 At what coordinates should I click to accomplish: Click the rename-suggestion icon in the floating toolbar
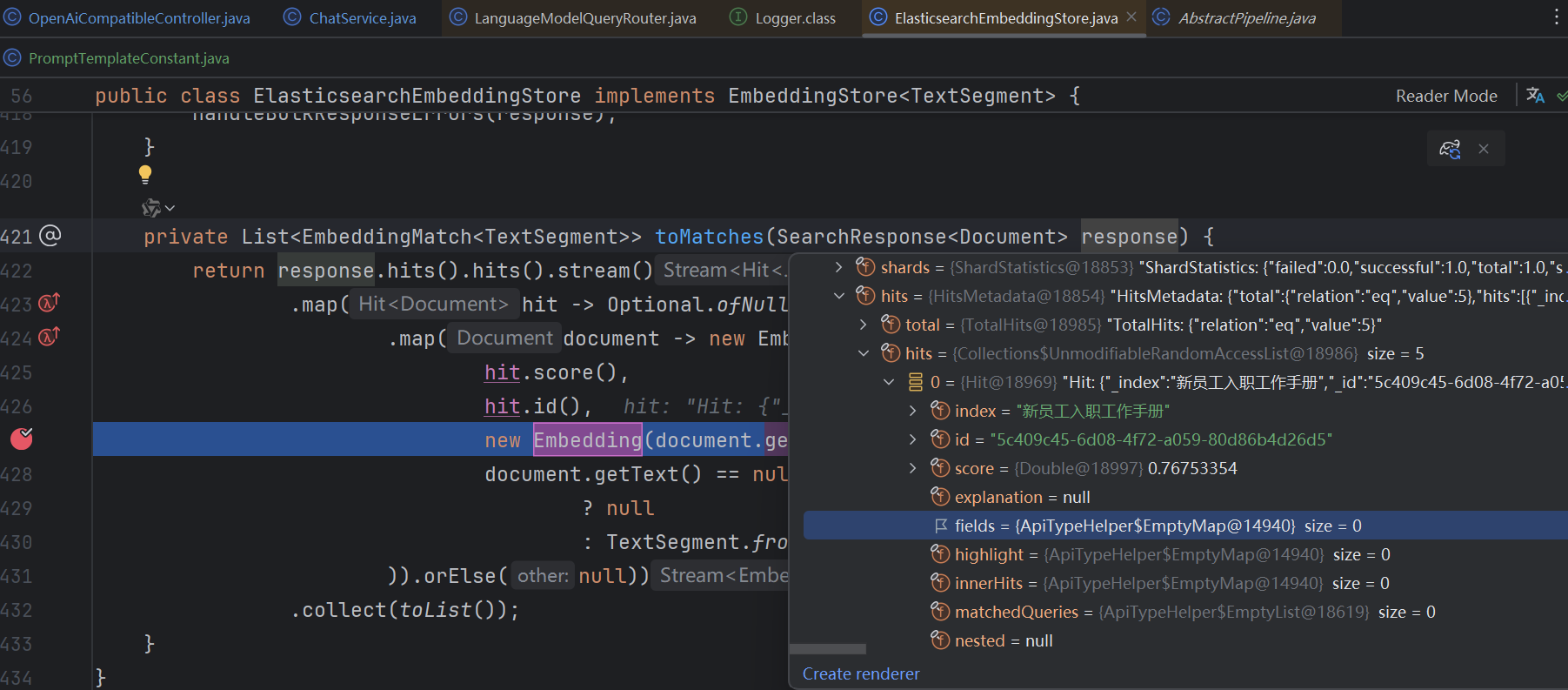coord(1450,149)
